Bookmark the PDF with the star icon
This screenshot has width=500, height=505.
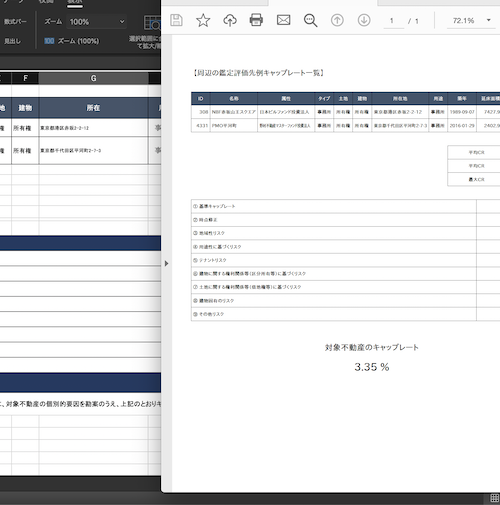[203, 20]
